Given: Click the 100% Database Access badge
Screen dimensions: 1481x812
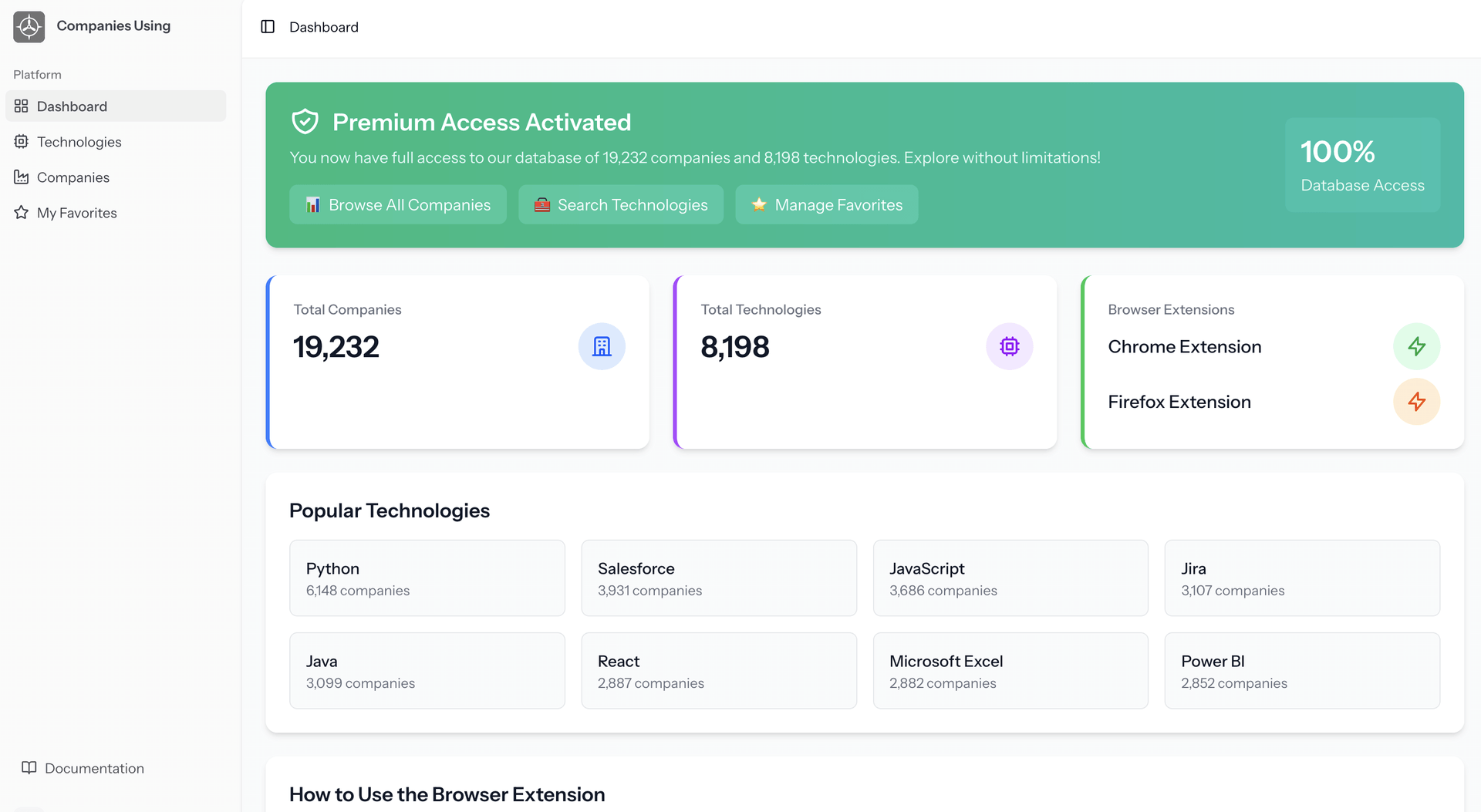Looking at the screenshot, I should pyautogui.click(x=1361, y=165).
